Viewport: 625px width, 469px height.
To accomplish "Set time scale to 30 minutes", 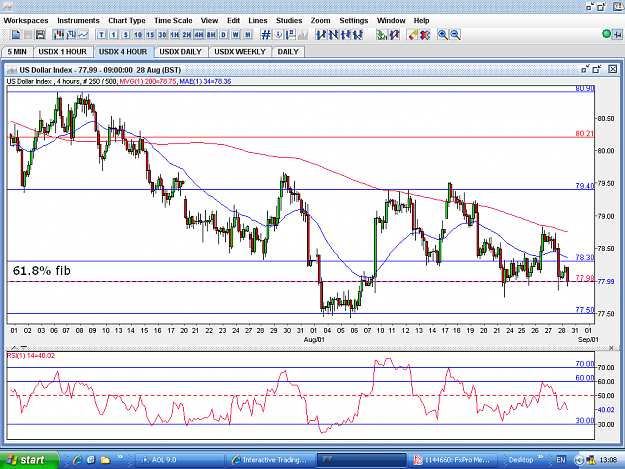I will pyautogui.click(x=162, y=35).
